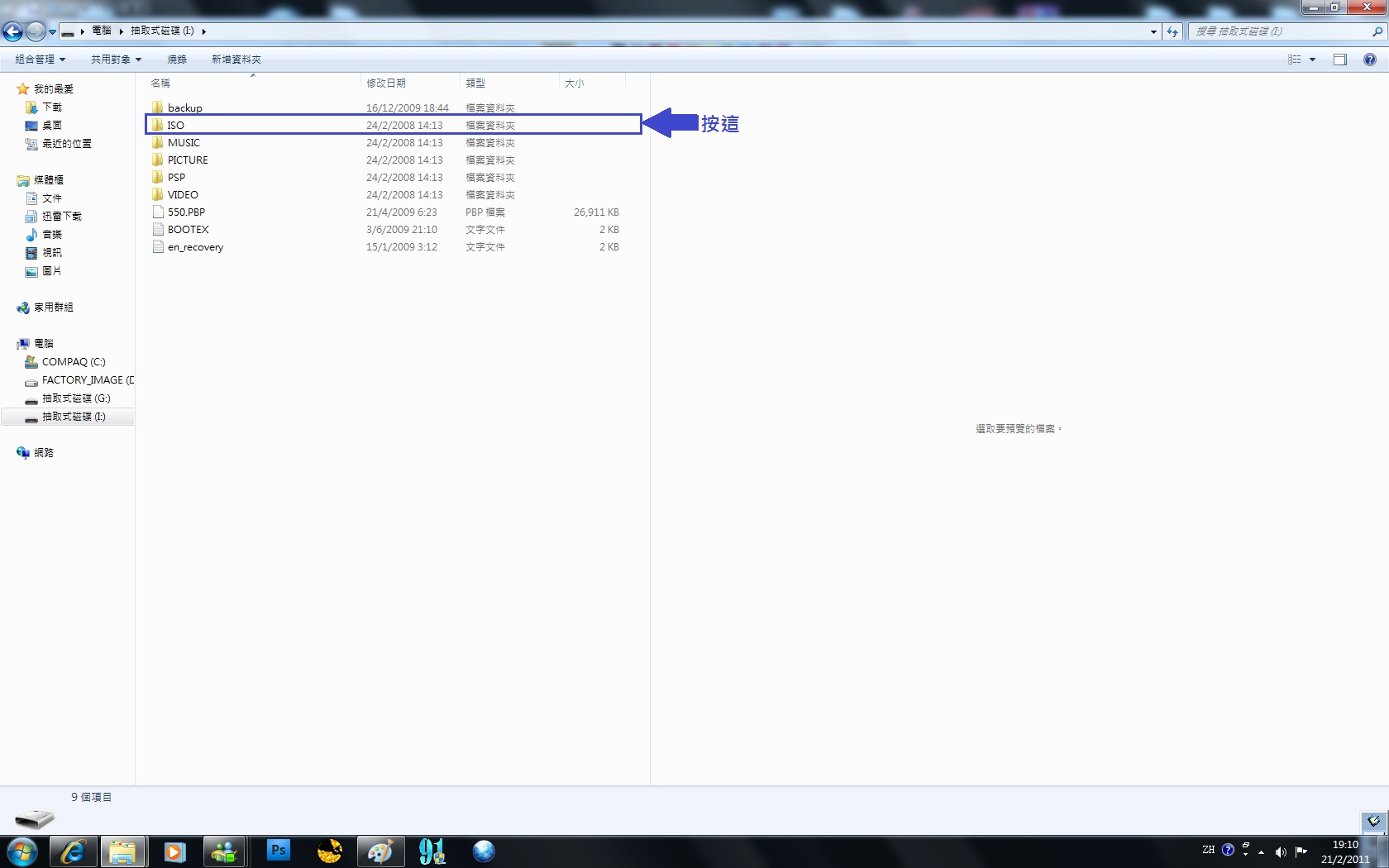This screenshot has width=1389, height=868.
Task: Open Windows Media Player from taskbar
Action: click(174, 851)
